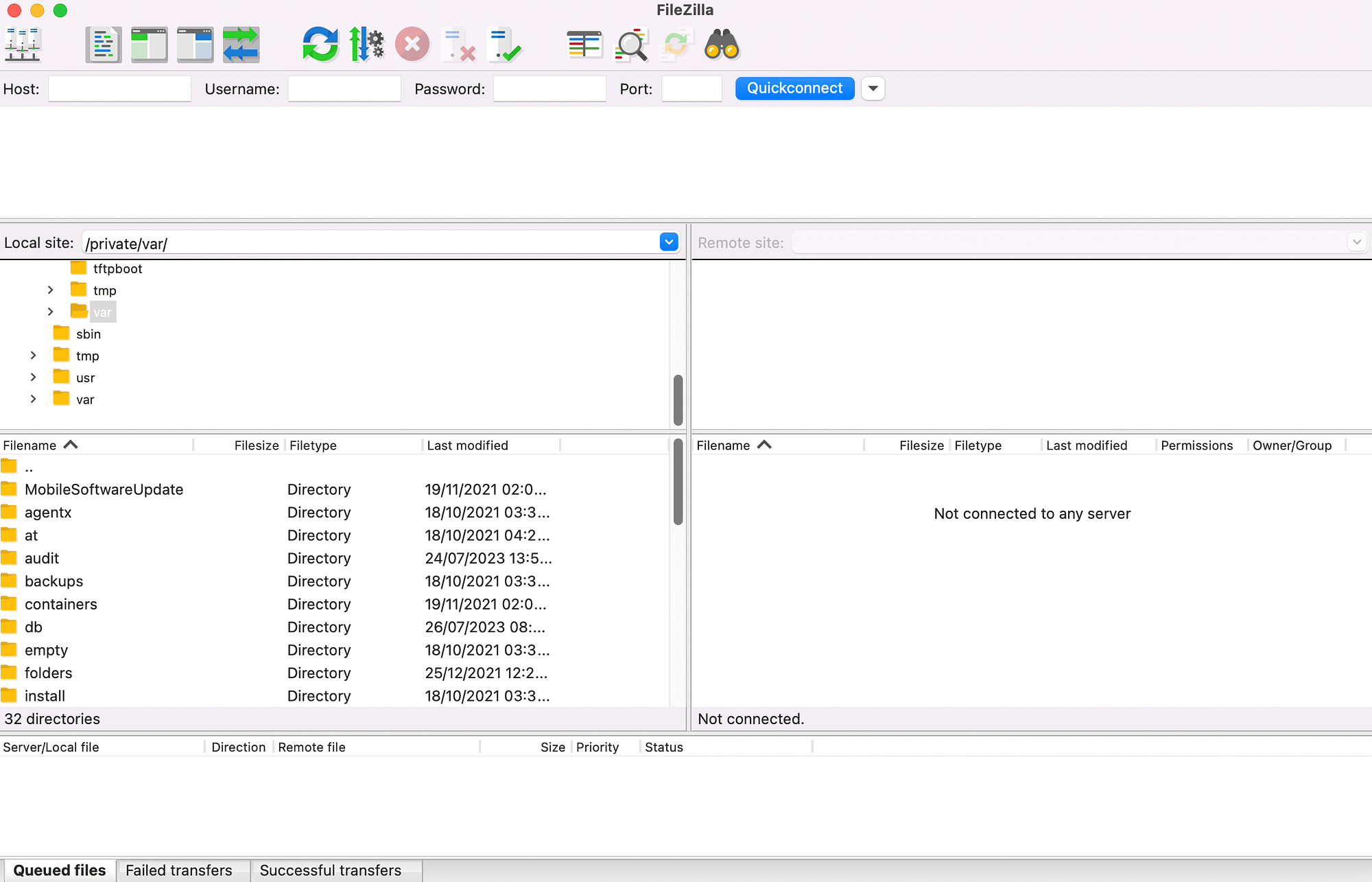Click the Quickconnect button
1372x882 pixels.
click(x=795, y=88)
